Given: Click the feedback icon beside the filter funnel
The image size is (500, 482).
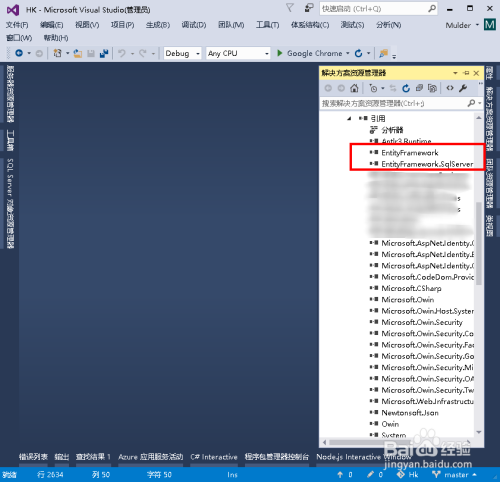Looking at the screenshot, I should coord(309,8).
